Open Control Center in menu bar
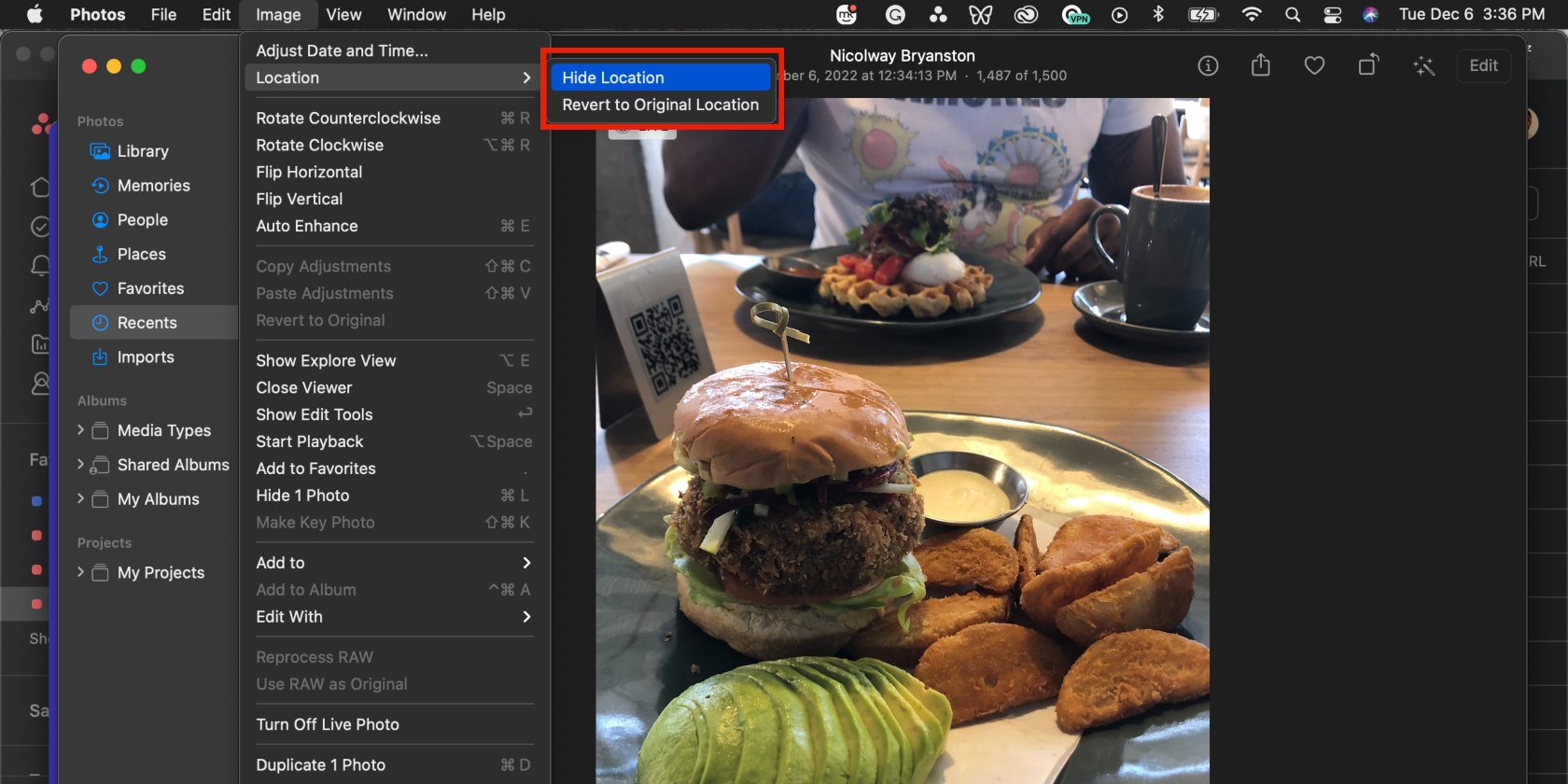 [x=1333, y=14]
